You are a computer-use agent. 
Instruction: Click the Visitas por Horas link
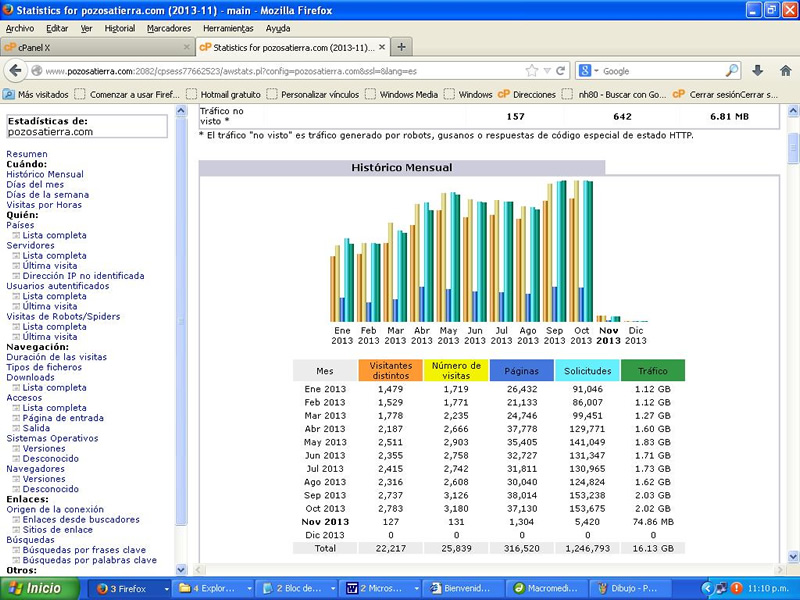44,205
